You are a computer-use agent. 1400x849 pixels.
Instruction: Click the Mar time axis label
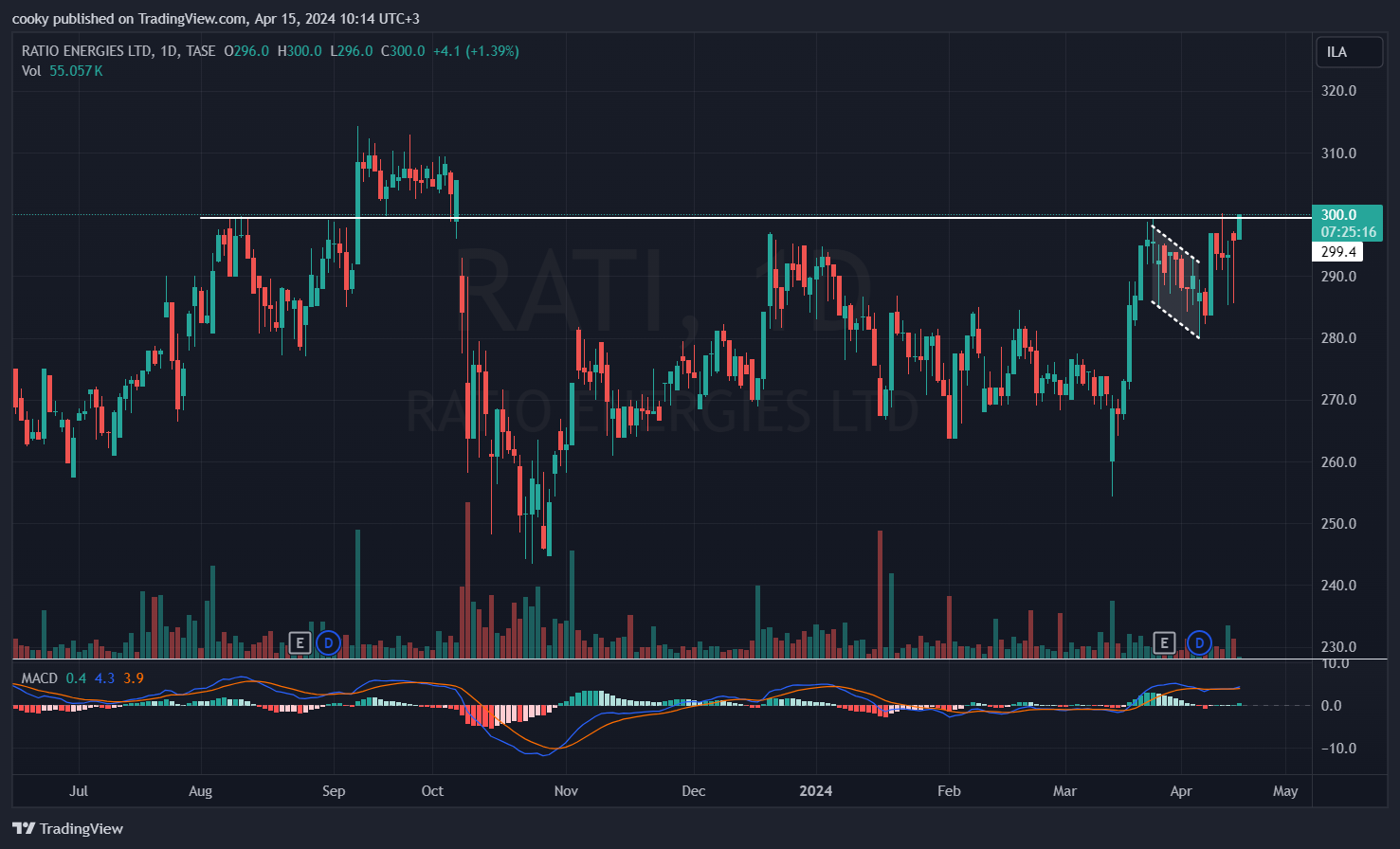click(x=1065, y=791)
